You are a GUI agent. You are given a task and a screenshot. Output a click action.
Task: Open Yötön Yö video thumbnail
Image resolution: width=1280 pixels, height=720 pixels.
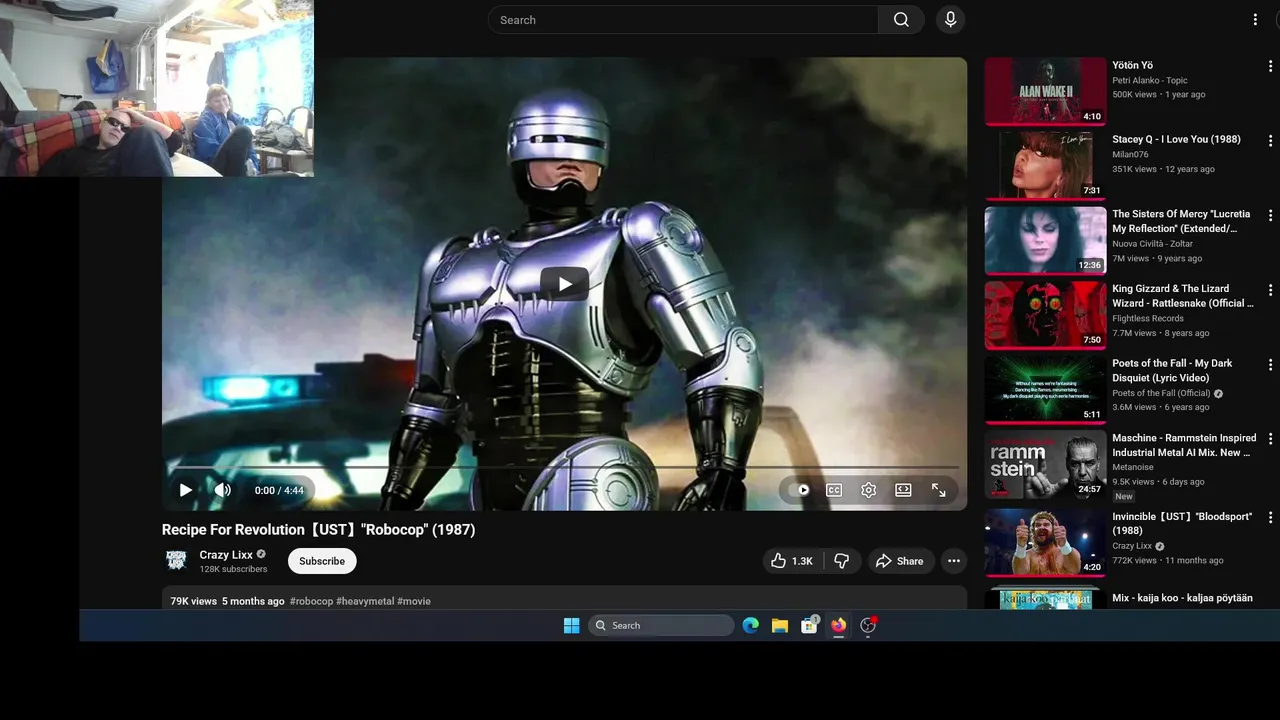[1045, 91]
